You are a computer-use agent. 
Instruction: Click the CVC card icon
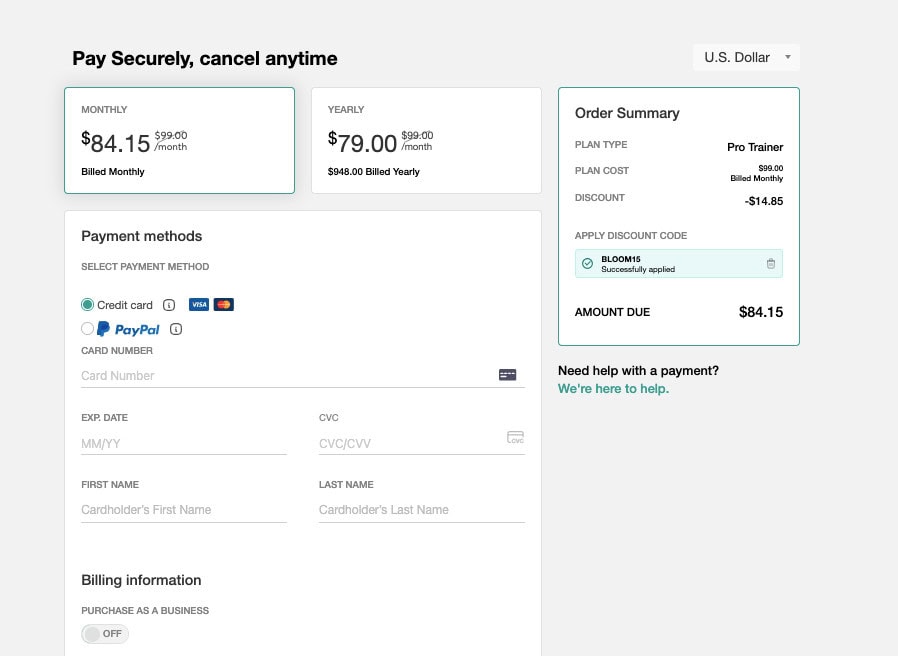(x=516, y=438)
